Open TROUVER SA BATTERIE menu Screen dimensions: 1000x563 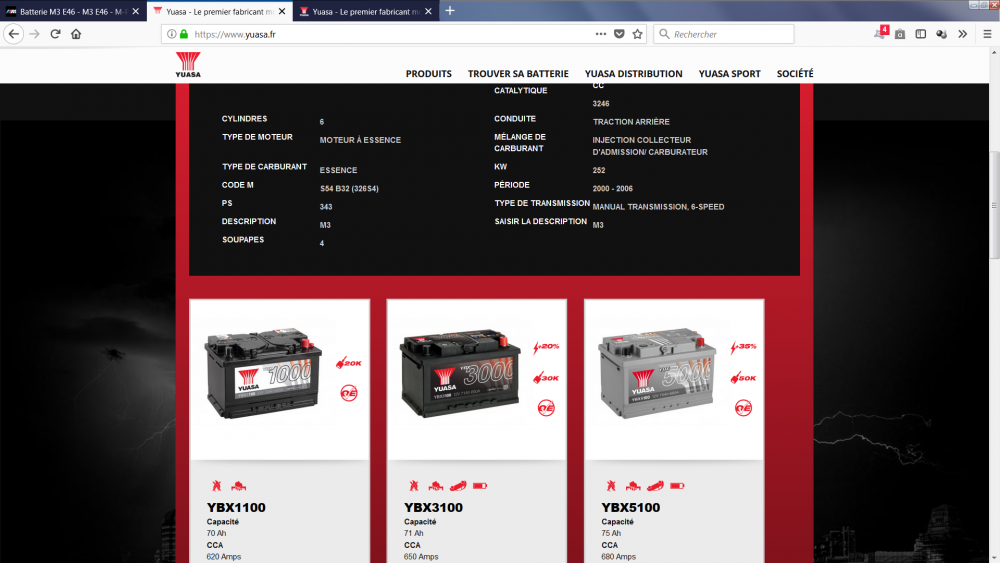[x=518, y=74]
